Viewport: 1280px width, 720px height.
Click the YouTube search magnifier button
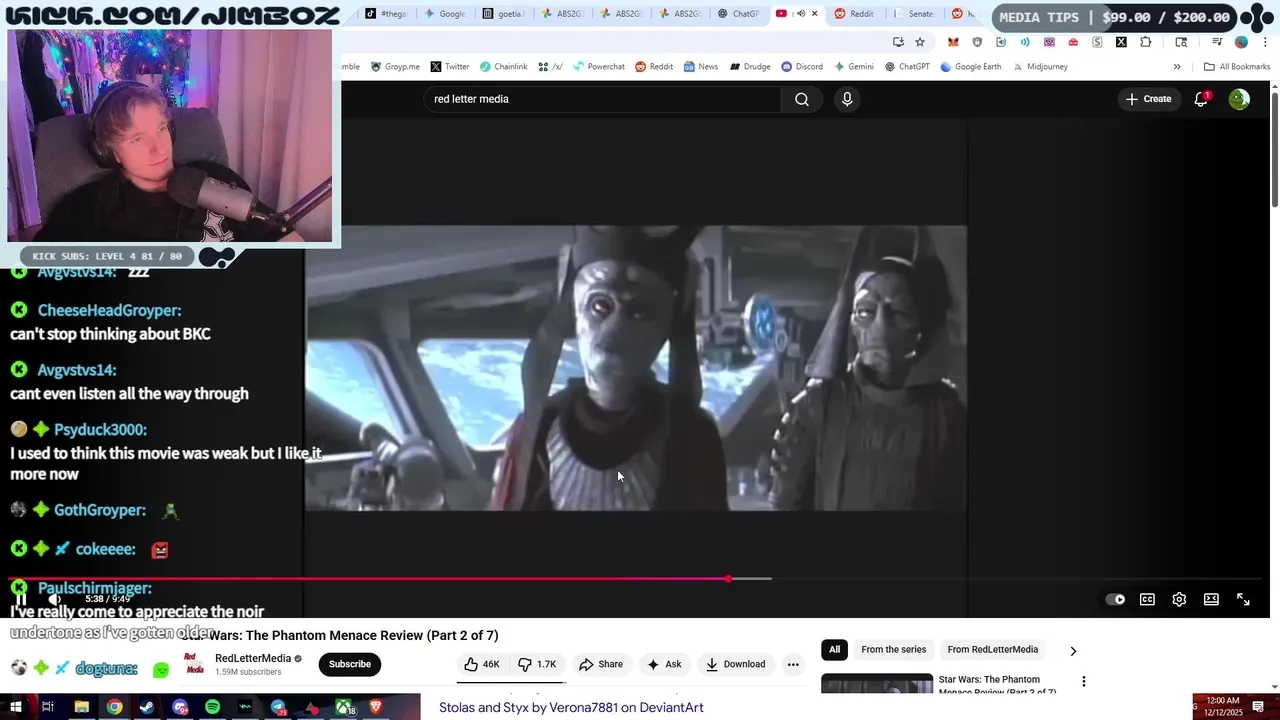(802, 99)
